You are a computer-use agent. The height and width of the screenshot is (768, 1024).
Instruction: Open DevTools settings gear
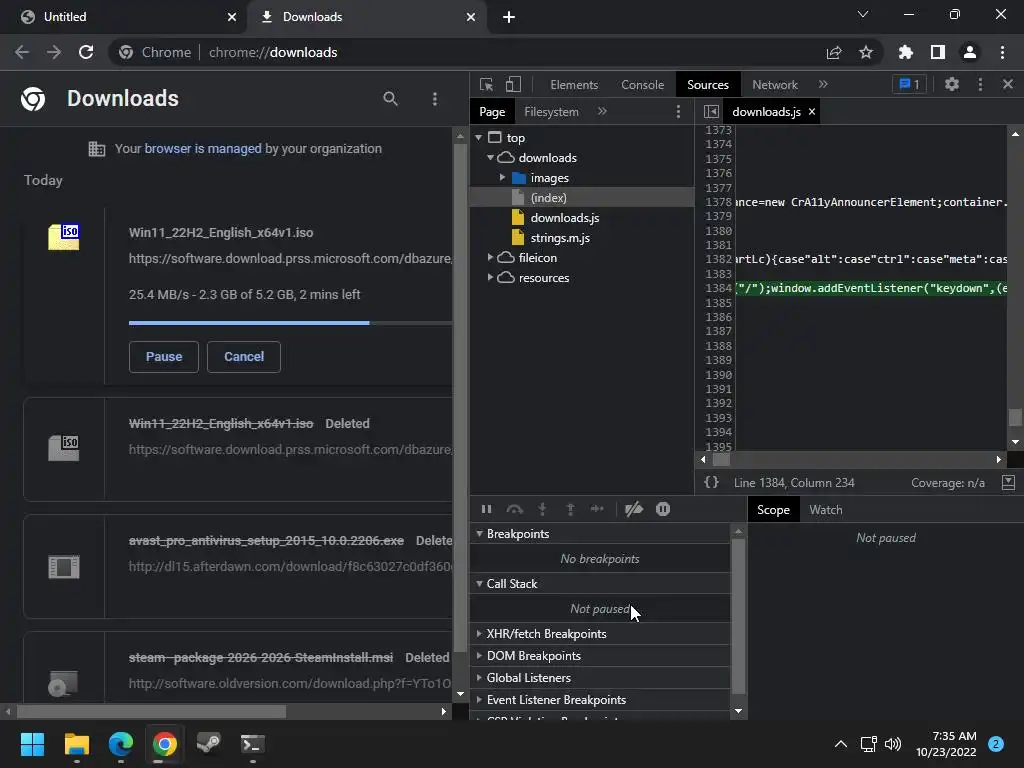[x=952, y=84]
